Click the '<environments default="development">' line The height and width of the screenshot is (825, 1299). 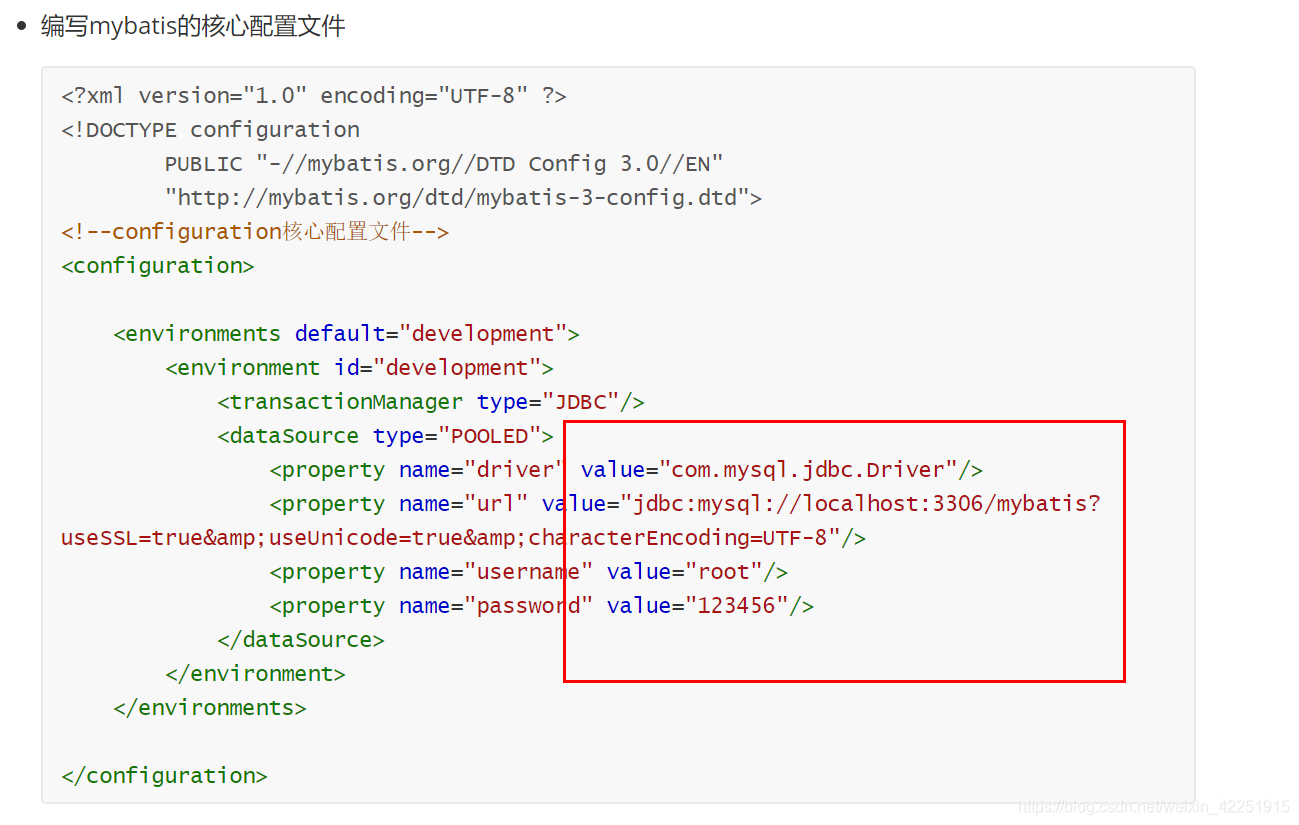coord(346,334)
